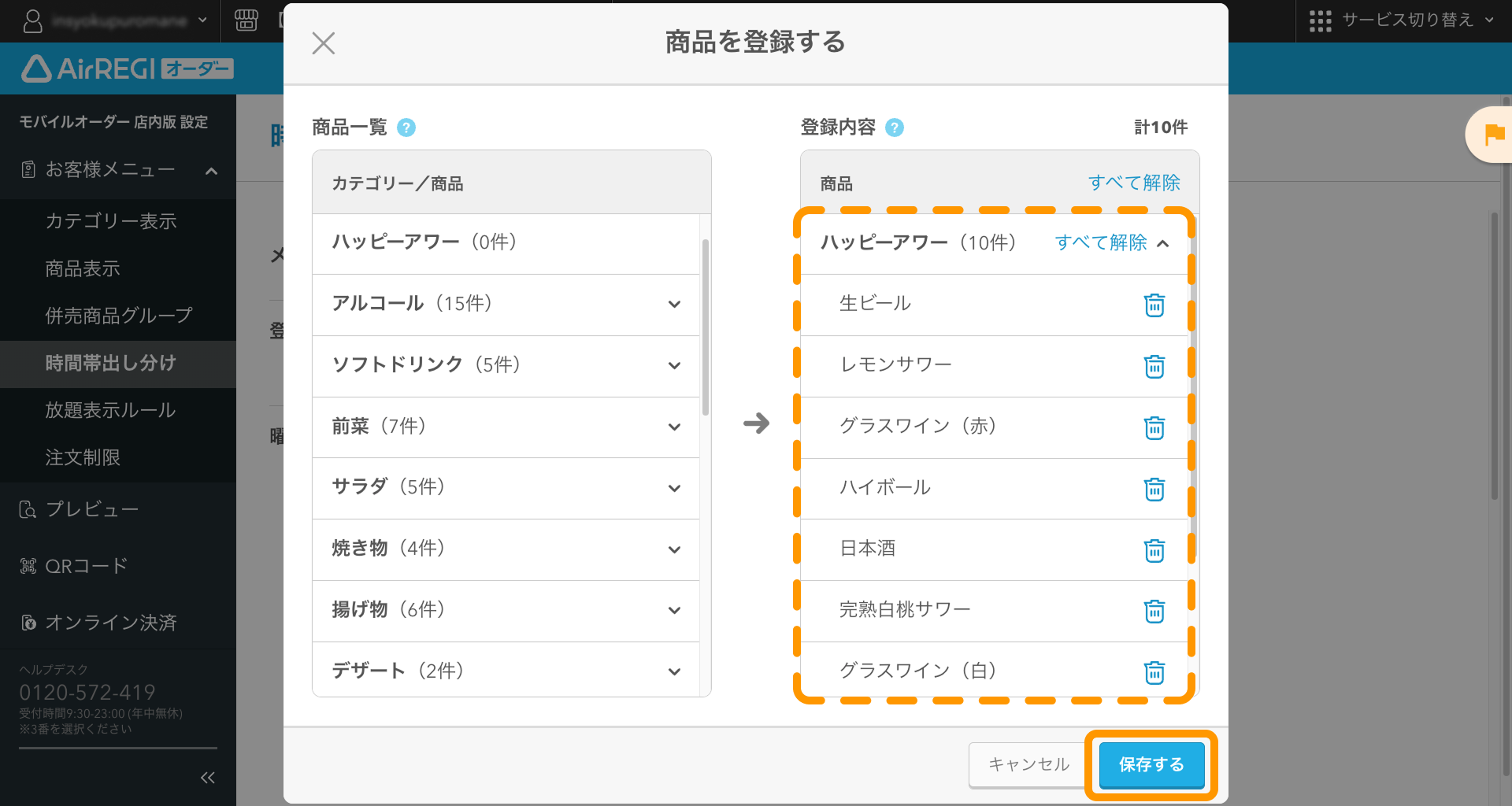Delete レモンサワー with its trash icon
The height and width of the screenshot is (806, 1512).
point(1154,366)
